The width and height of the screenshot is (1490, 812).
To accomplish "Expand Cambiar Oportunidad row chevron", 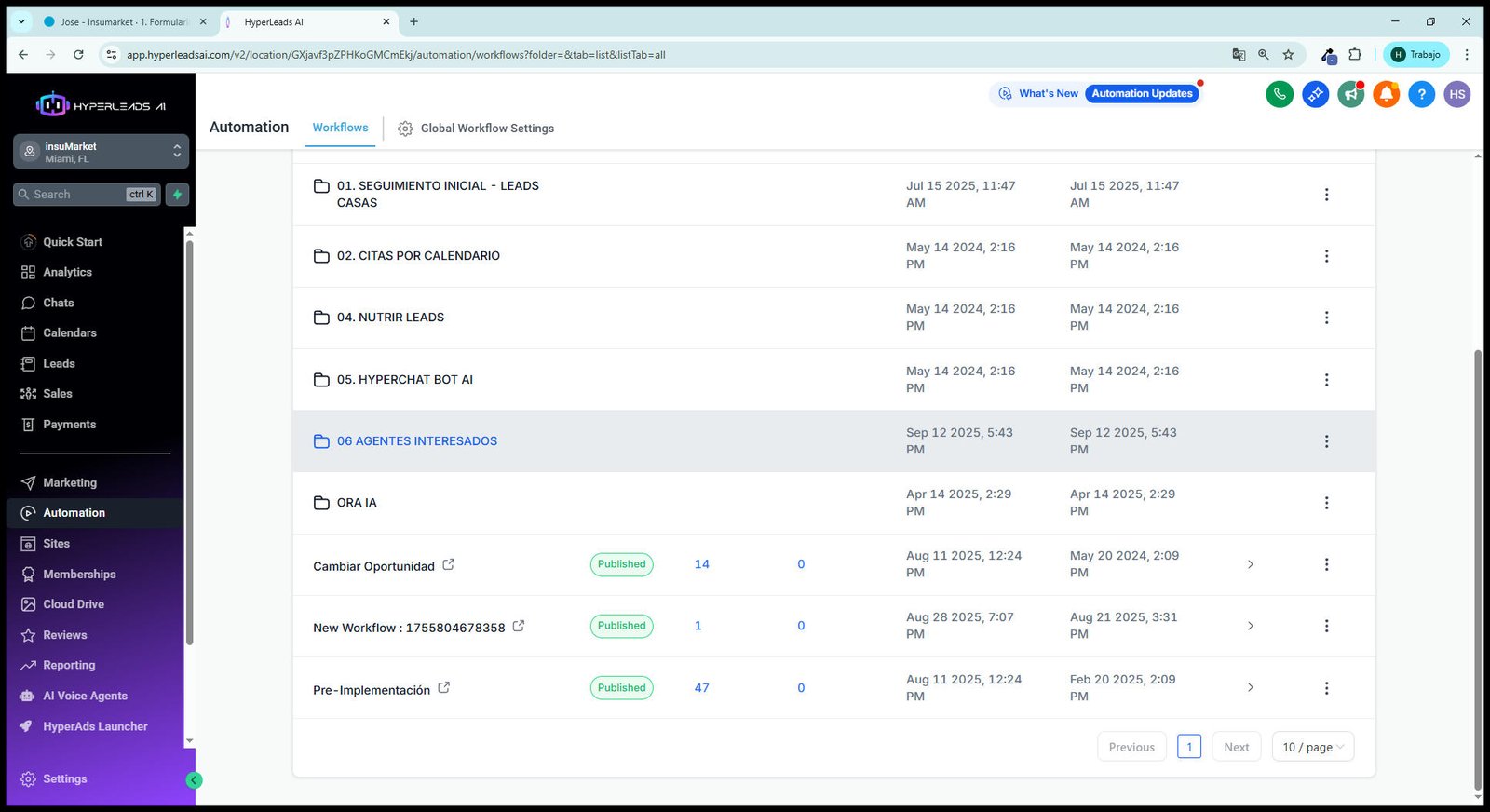I will [1251, 564].
